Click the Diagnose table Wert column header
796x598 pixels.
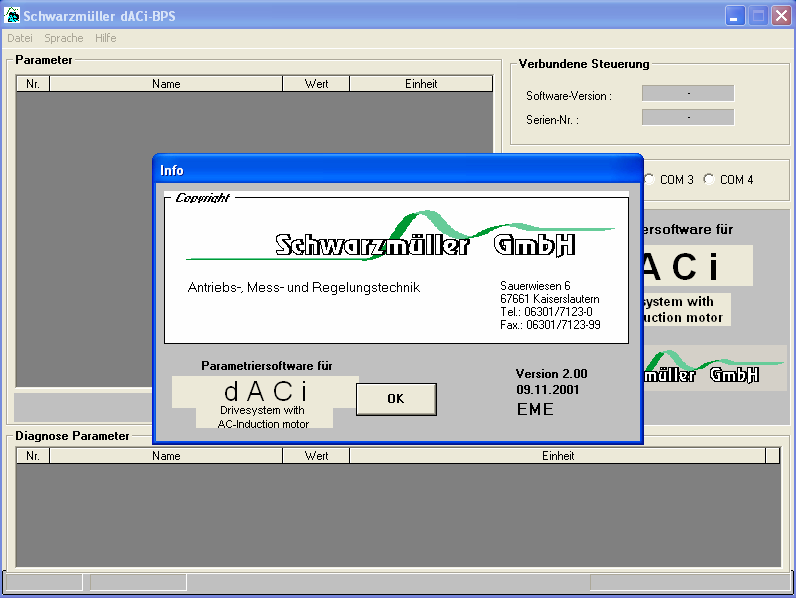tap(316, 456)
